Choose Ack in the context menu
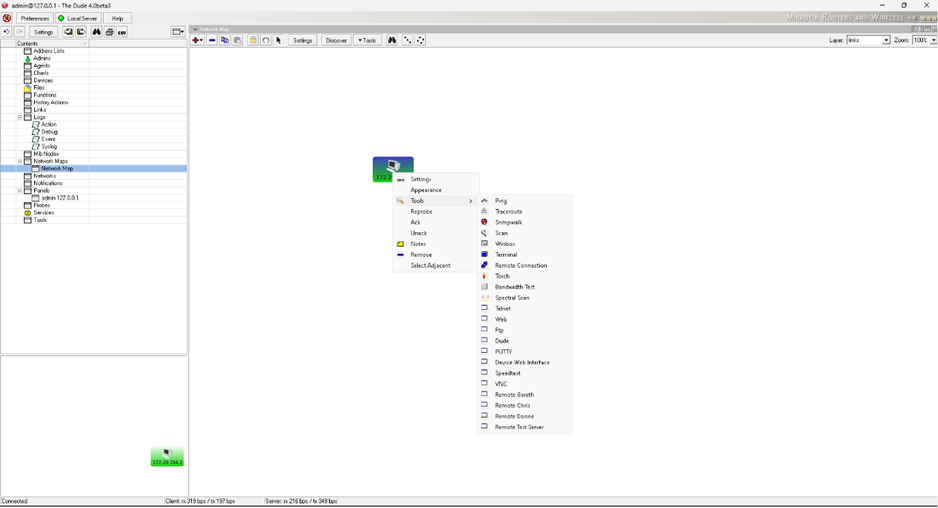The height and width of the screenshot is (508, 938). [437, 222]
